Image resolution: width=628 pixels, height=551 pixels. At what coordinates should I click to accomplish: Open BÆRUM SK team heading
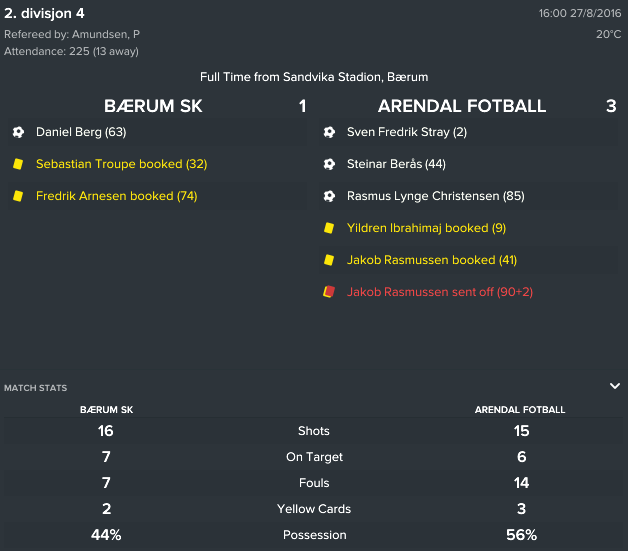coord(153,106)
